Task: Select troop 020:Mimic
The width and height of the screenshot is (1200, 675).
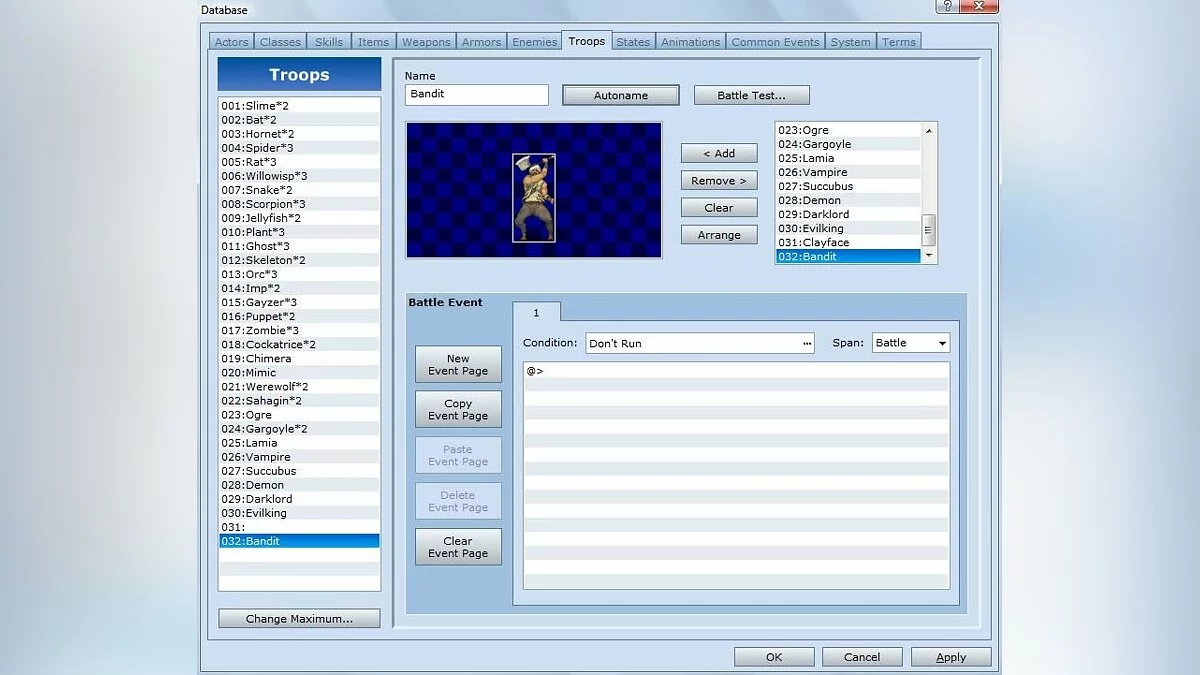Action: click(299, 372)
